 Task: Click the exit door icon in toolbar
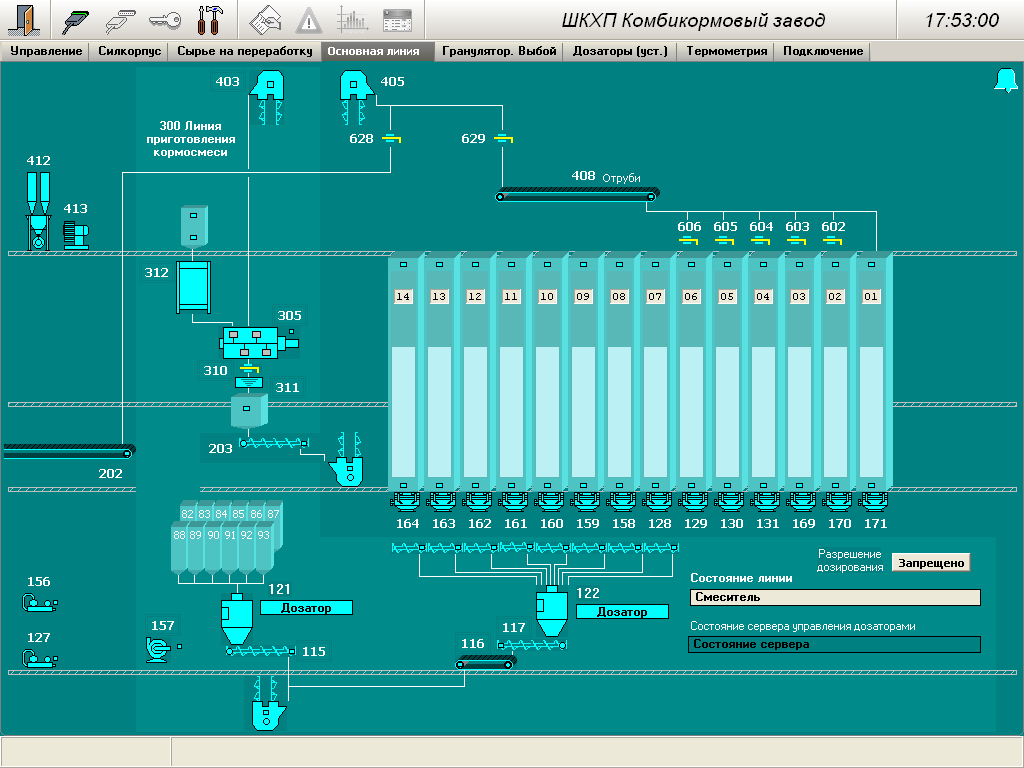[x=22, y=20]
